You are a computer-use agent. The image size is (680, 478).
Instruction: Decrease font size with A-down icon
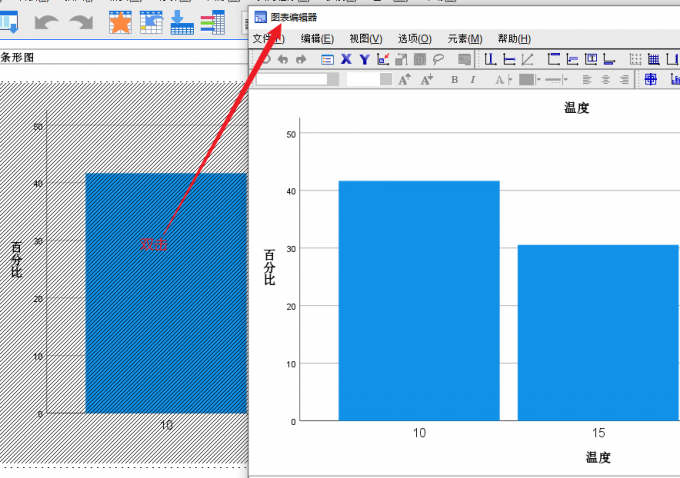pyautogui.click(x=427, y=79)
